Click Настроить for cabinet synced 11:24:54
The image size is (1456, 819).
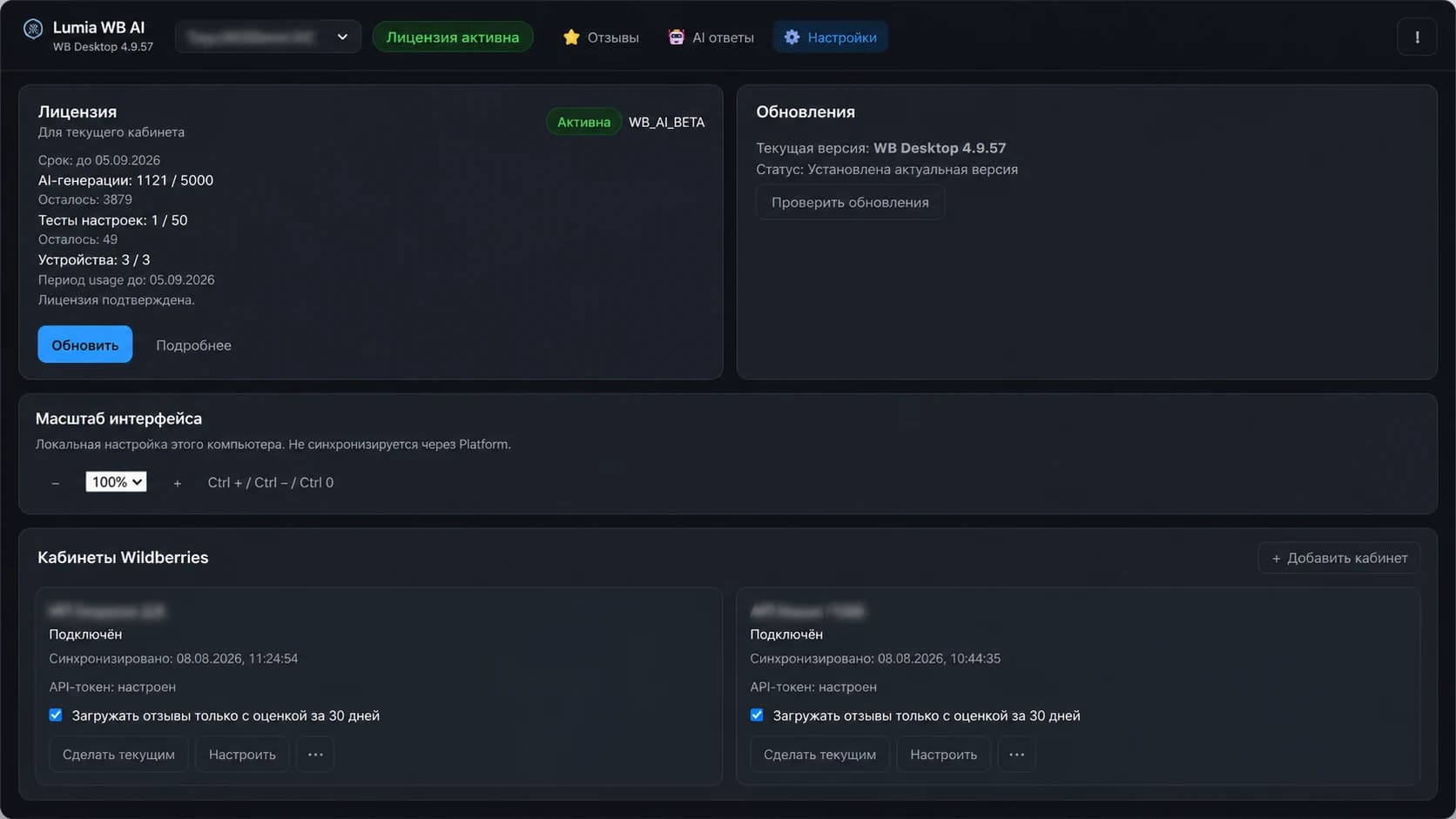[242, 755]
